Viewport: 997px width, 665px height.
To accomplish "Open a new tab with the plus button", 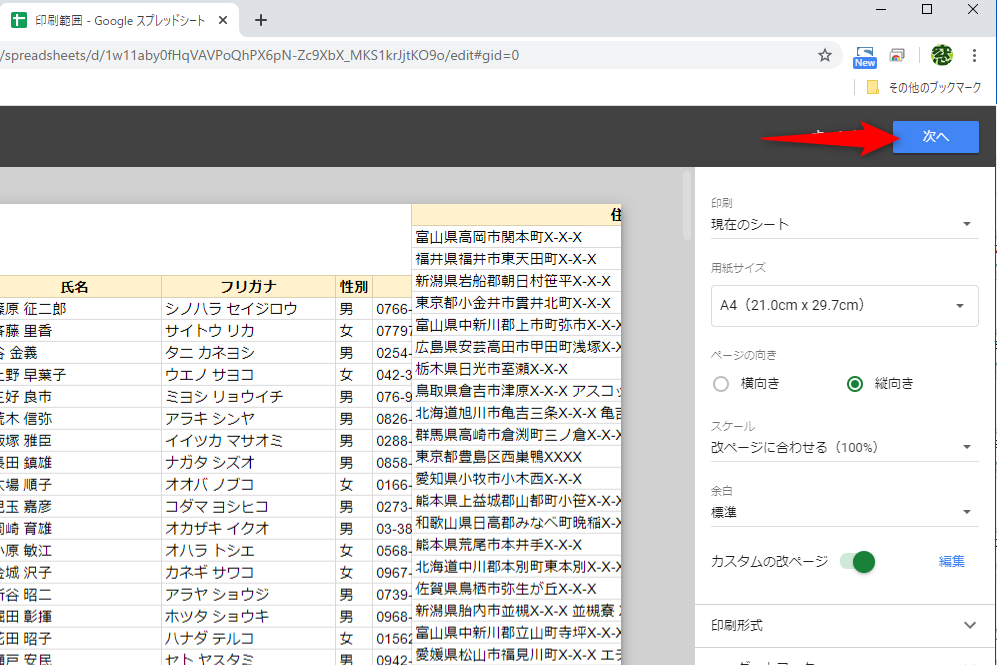I will click(260, 19).
